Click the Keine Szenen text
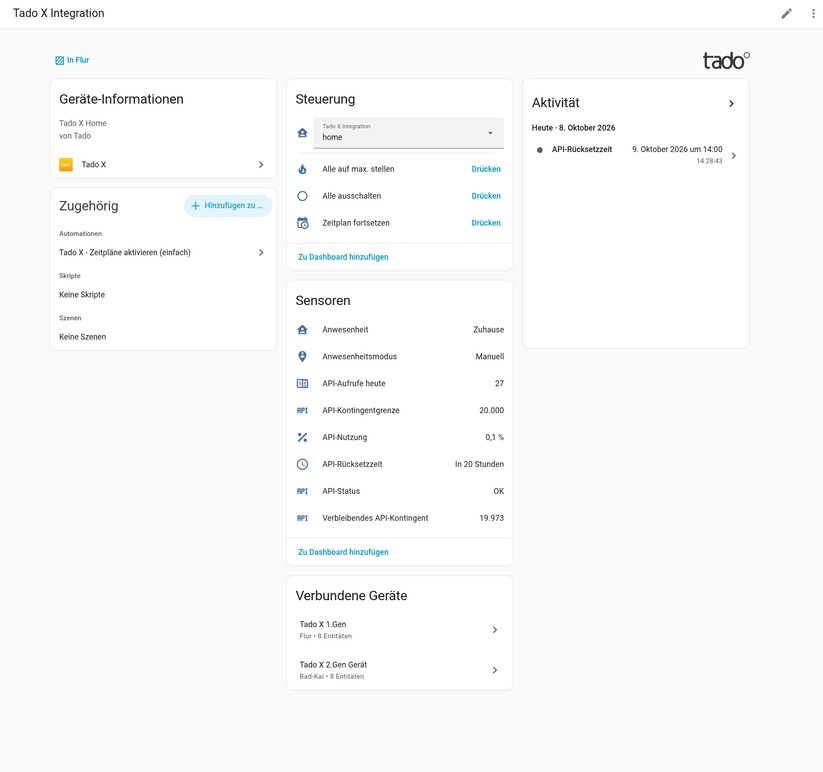This screenshot has height=772, width=823. (82, 337)
